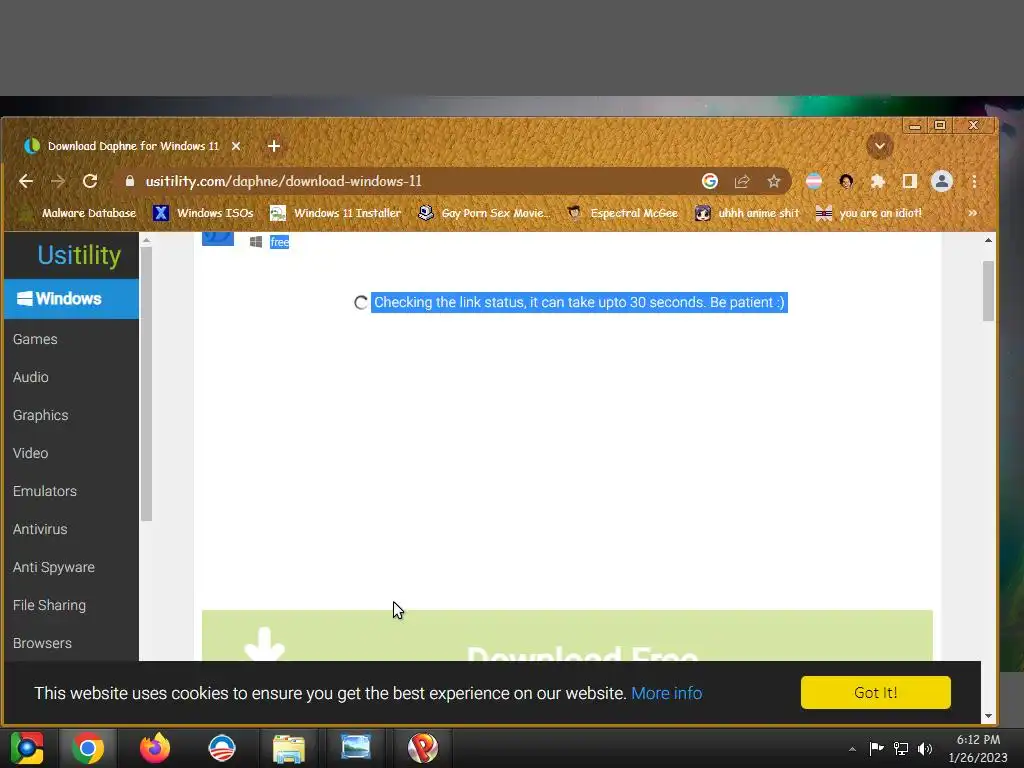Open the File Sharing category
The width and height of the screenshot is (1024, 768).
(x=49, y=605)
